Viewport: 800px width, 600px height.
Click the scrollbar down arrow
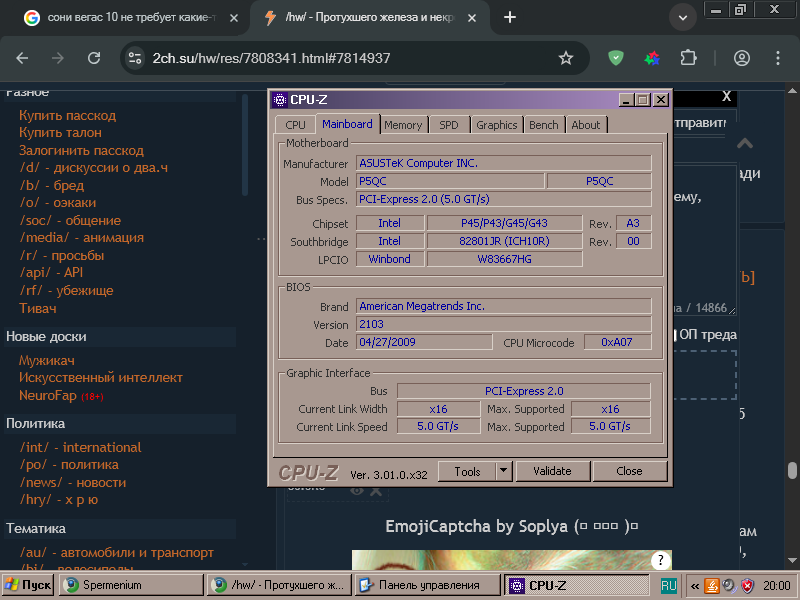click(x=792, y=561)
